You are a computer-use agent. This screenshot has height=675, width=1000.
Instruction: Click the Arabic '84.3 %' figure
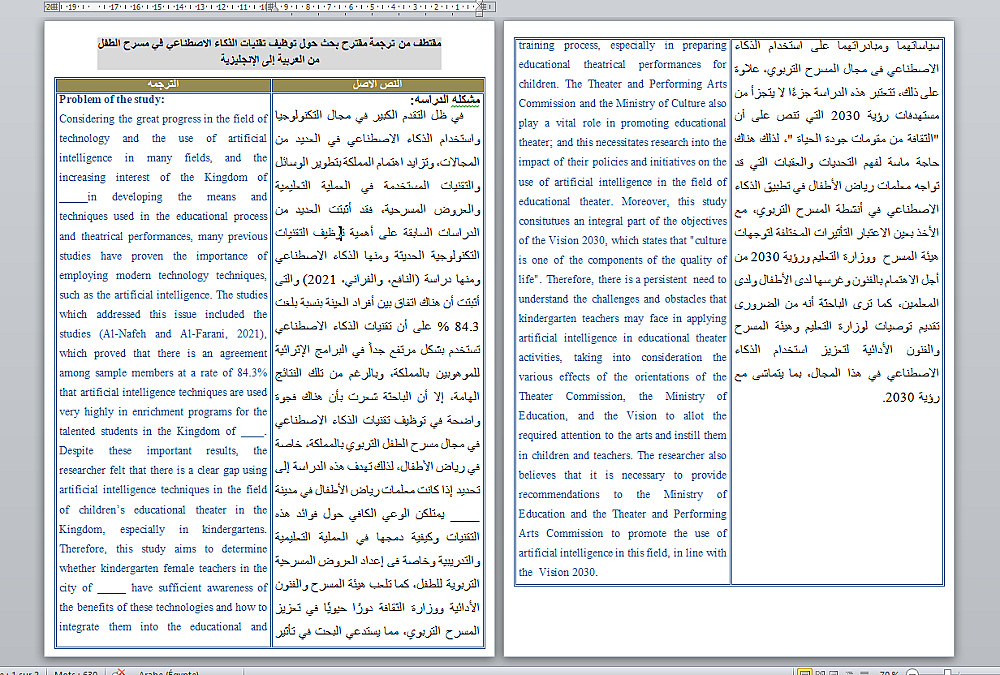tap(459, 327)
